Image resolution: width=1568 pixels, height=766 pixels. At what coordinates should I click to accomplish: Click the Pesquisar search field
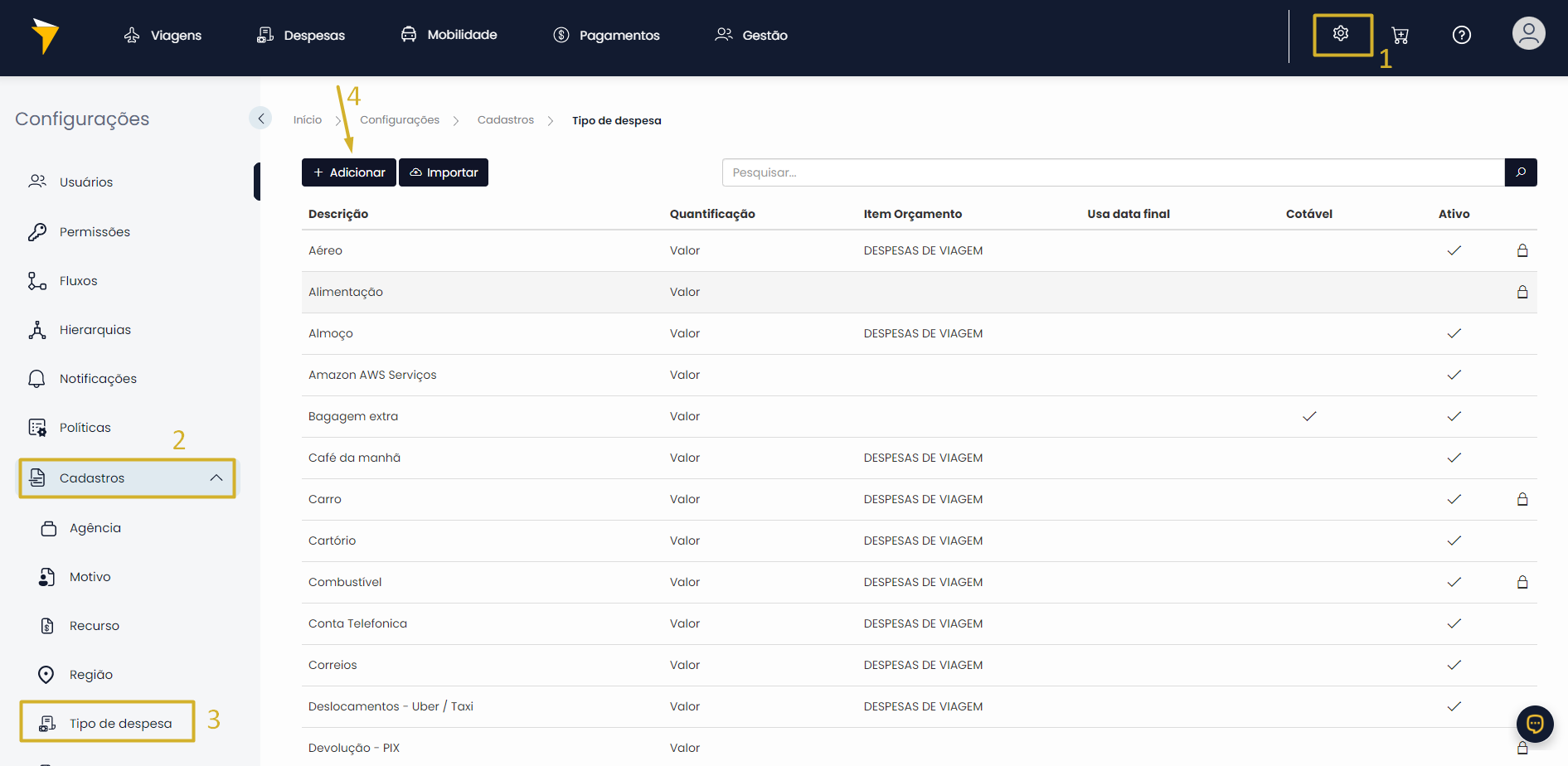point(1113,172)
